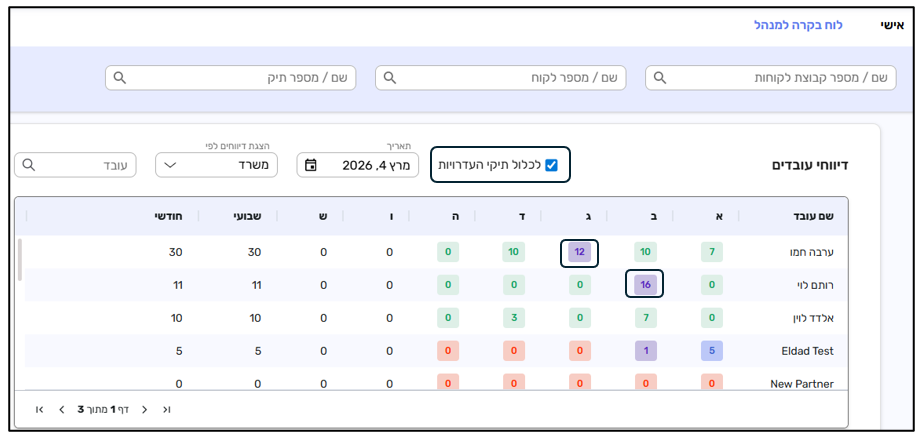Image resolution: width=922 pixels, height=440 pixels.
Task: Click the magnifier icon in customer group search
Action: tap(660, 78)
